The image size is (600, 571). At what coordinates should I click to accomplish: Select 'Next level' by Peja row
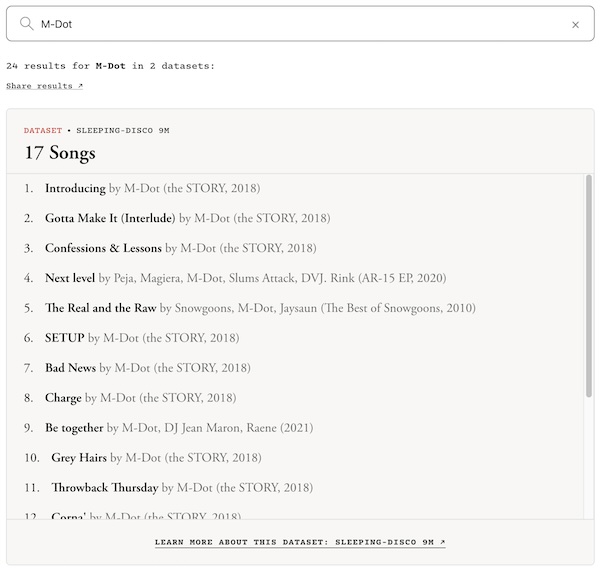pyautogui.click(x=235, y=278)
